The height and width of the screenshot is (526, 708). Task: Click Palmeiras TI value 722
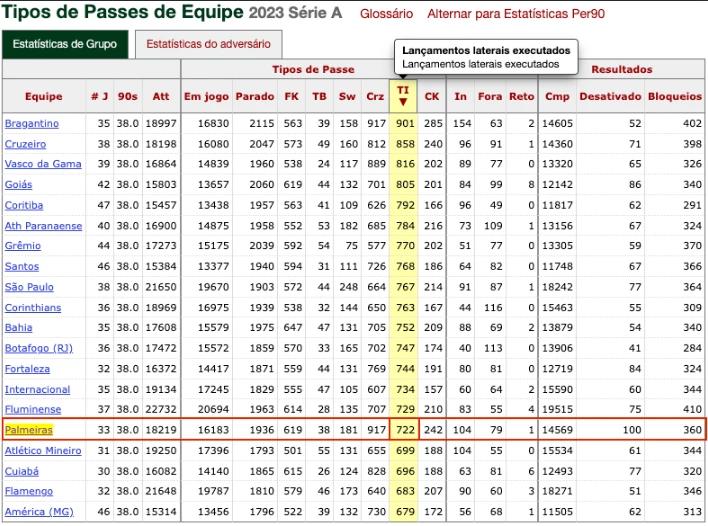point(405,430)
